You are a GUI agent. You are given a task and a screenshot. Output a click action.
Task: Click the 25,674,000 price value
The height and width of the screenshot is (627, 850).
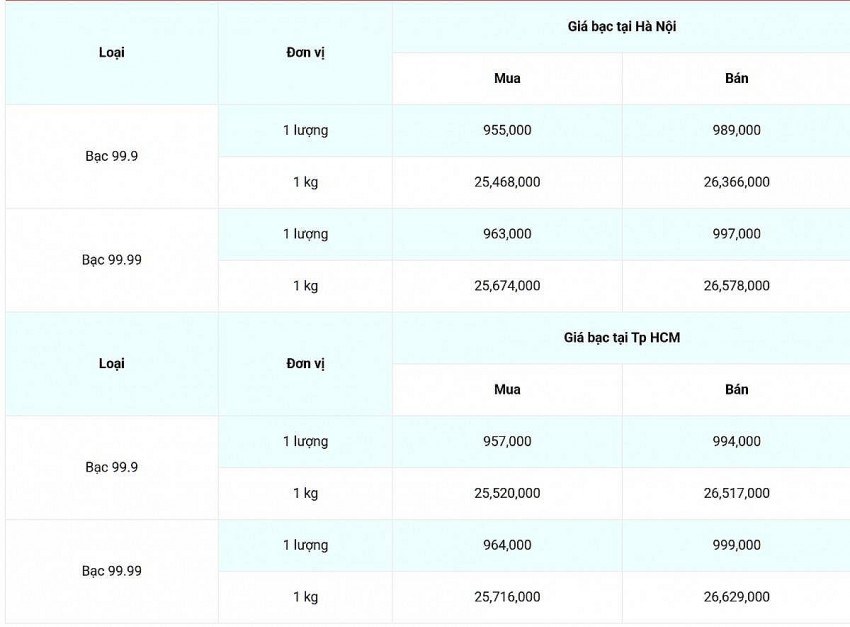[x=507, y=286]
